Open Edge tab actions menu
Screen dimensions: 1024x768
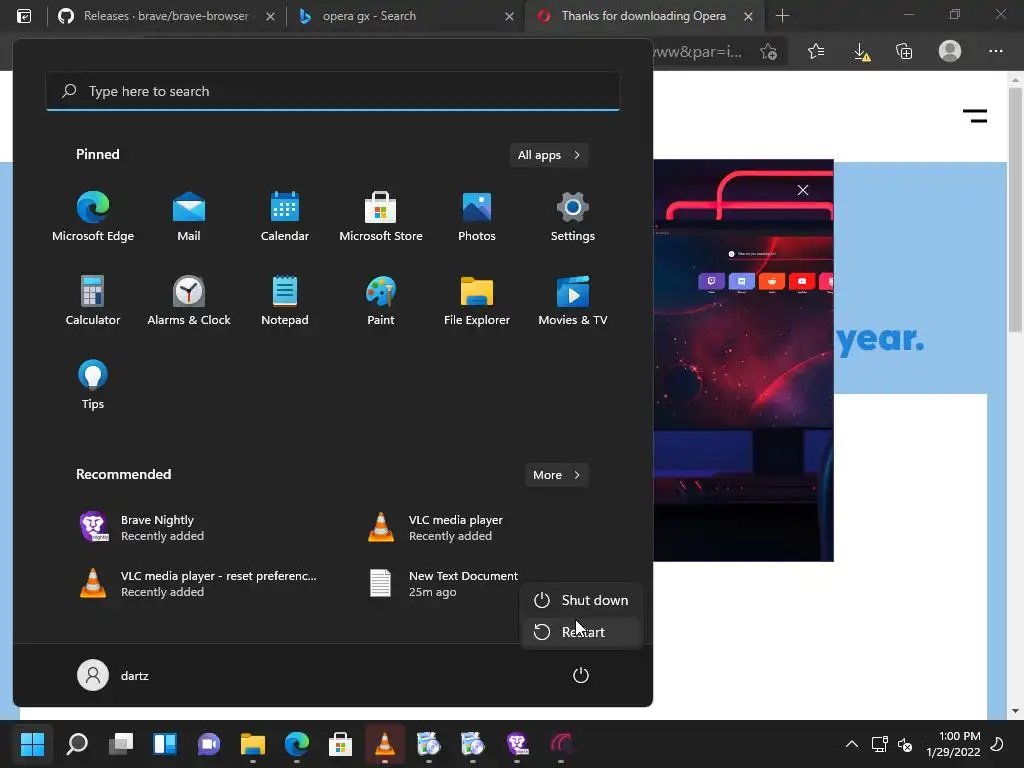pos(24,16)
